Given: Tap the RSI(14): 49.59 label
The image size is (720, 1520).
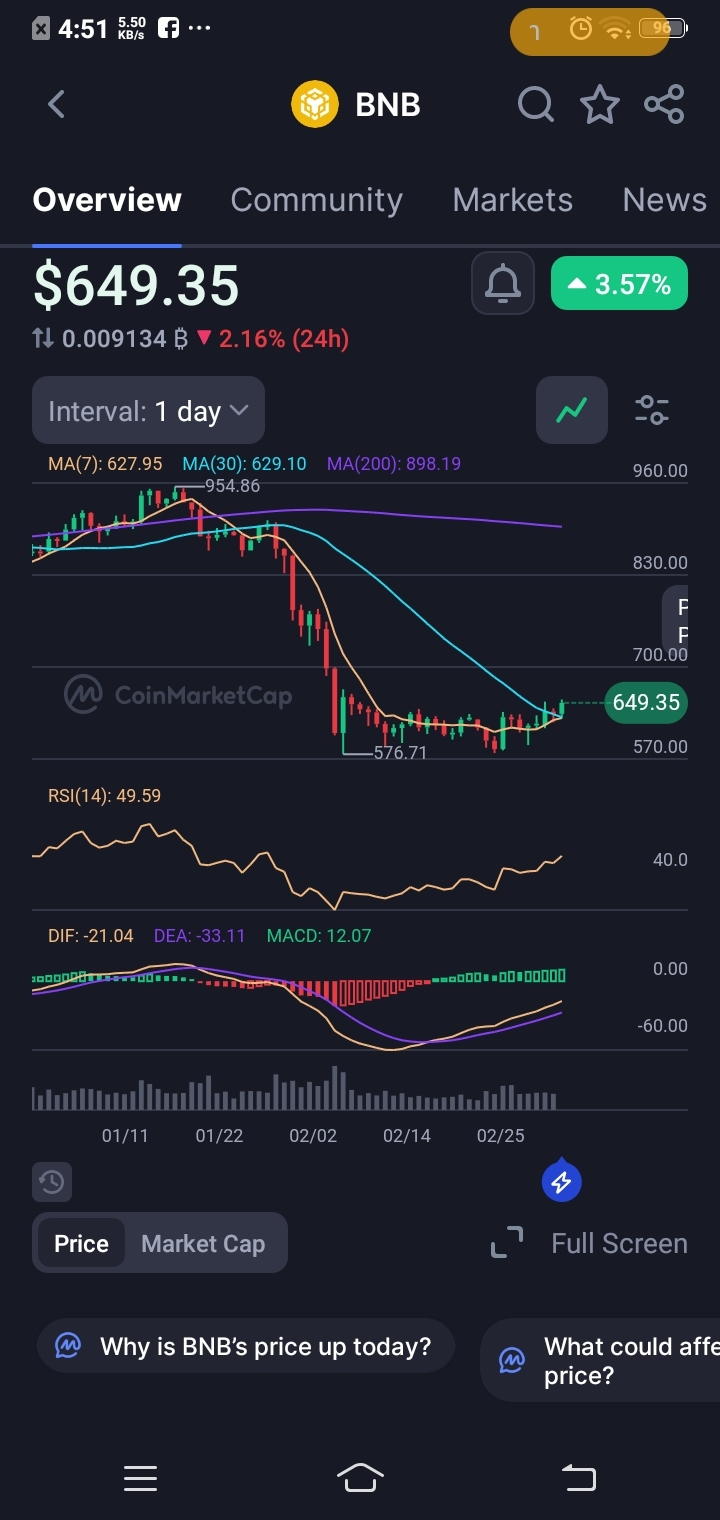Looking at the screenshot, I should (104, 796).
